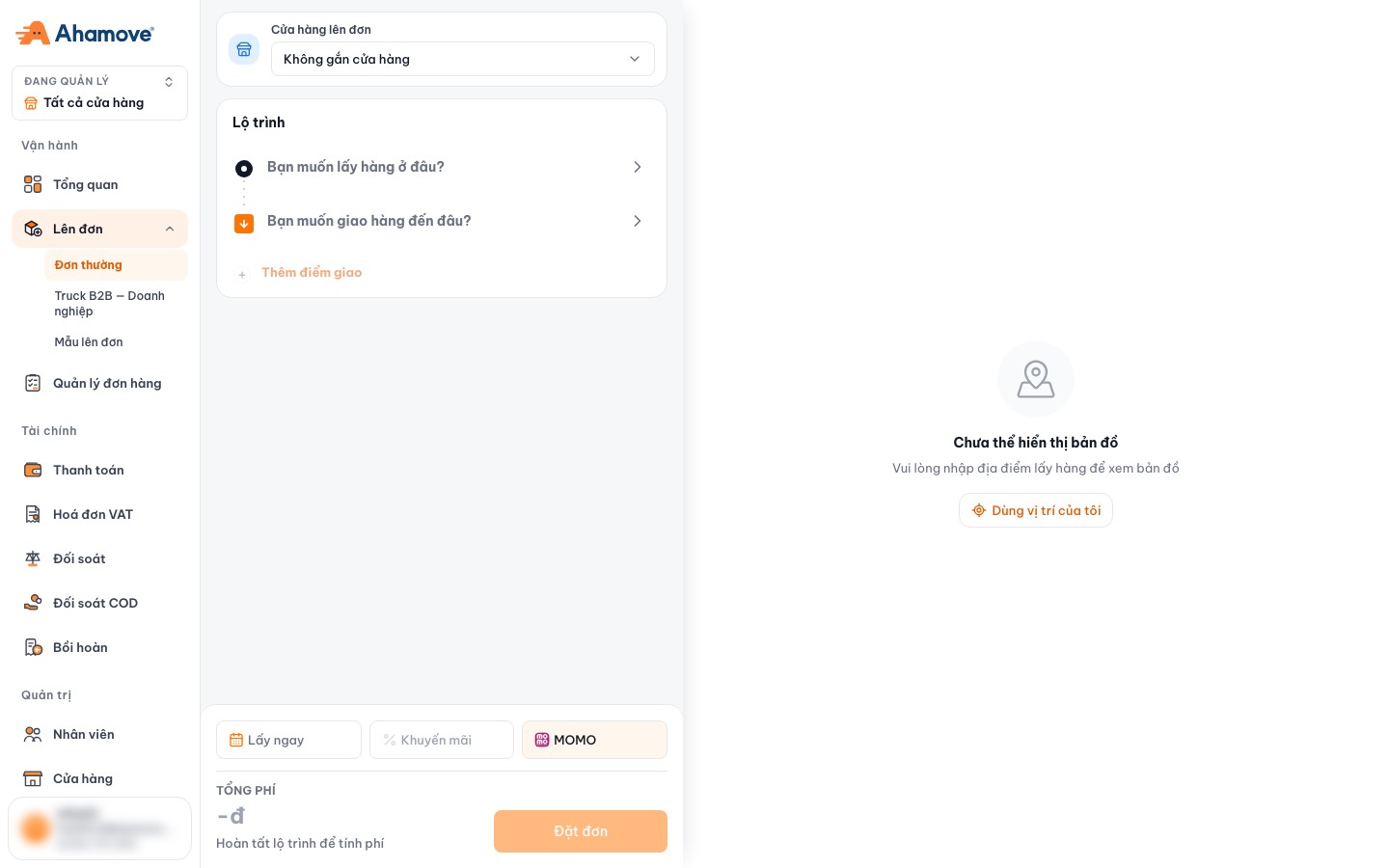Click Thêm điểm giao link
The height and width of the screenshot is (868, 1389).
[312, 273]
